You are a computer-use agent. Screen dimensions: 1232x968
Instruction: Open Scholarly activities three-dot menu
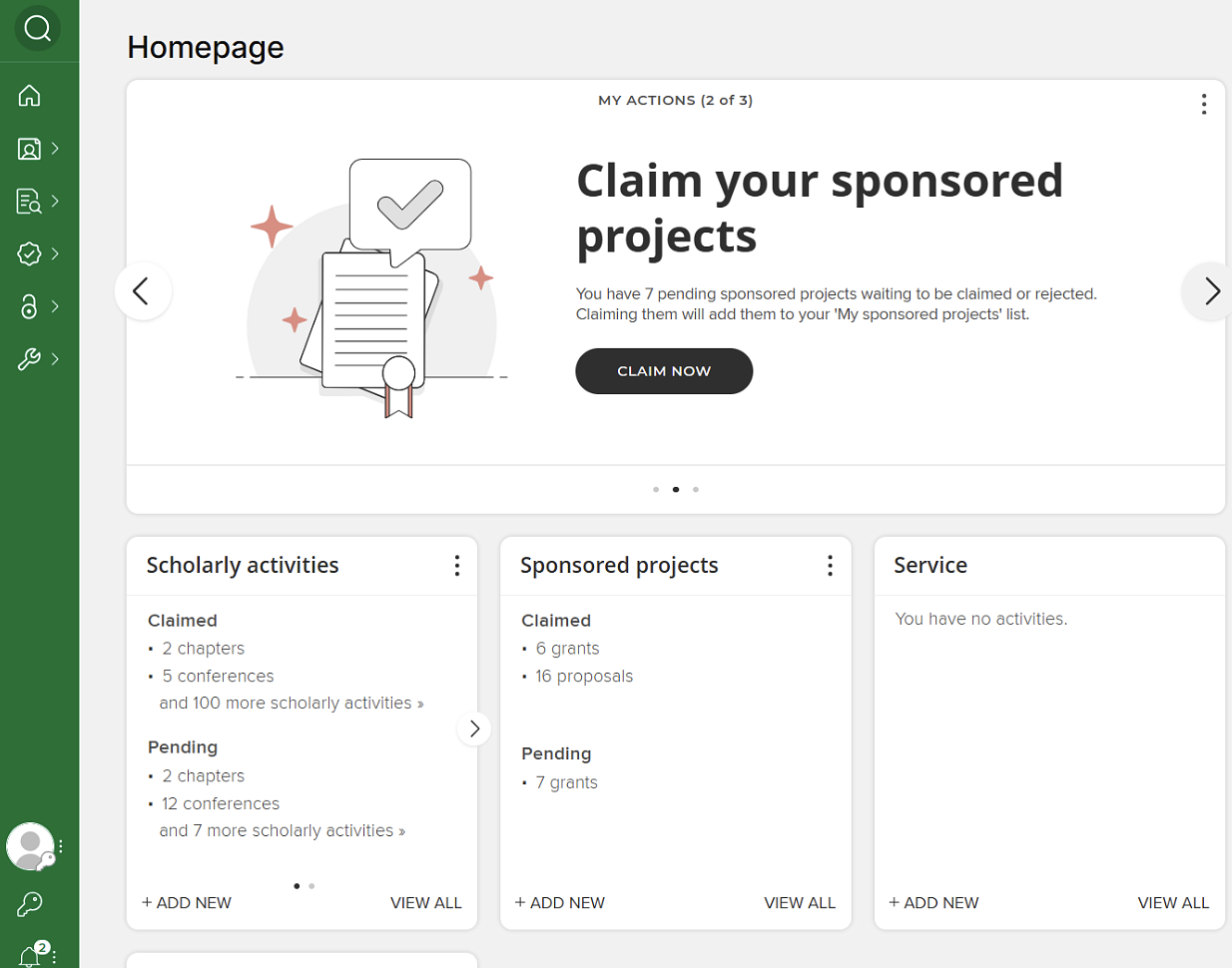pos(457,566)
